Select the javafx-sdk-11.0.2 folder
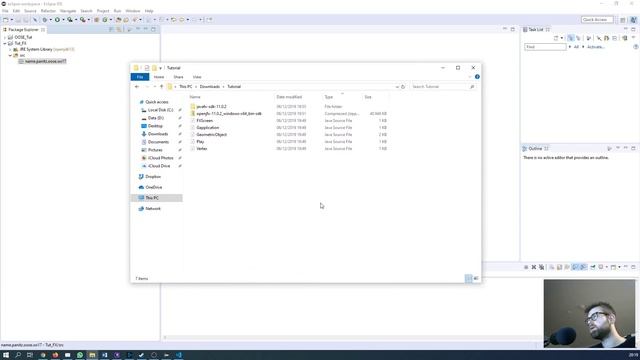640x360 pixels. click(211, 107)
